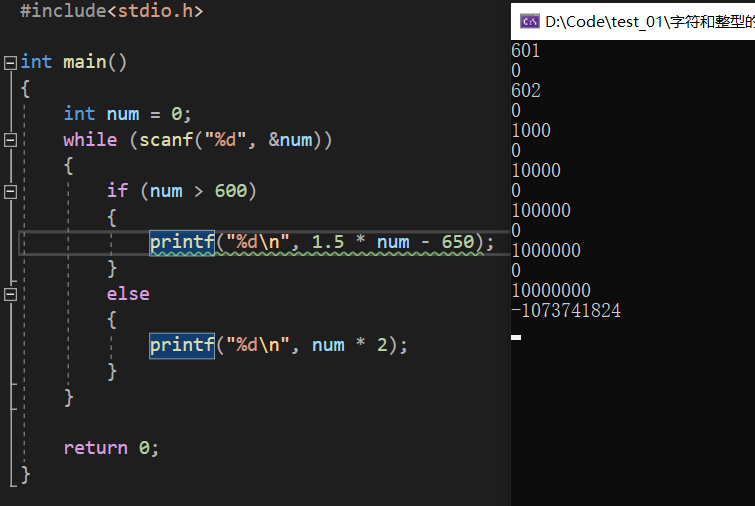Click the 'return 0;' statement
755x506 pixels.
click(111, 448)
